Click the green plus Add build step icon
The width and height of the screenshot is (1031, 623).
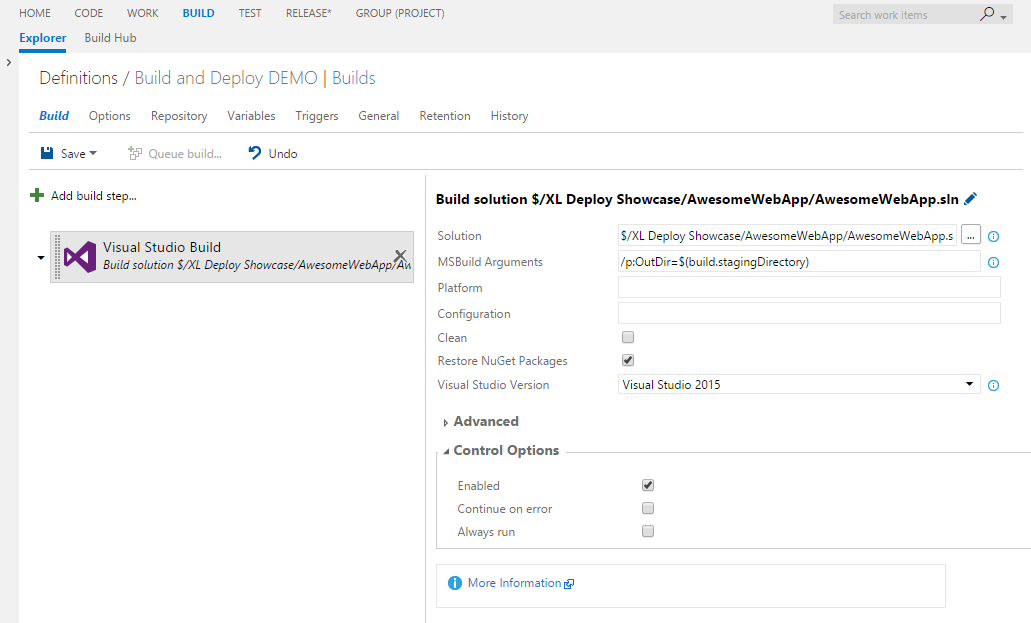click(37, 196)
